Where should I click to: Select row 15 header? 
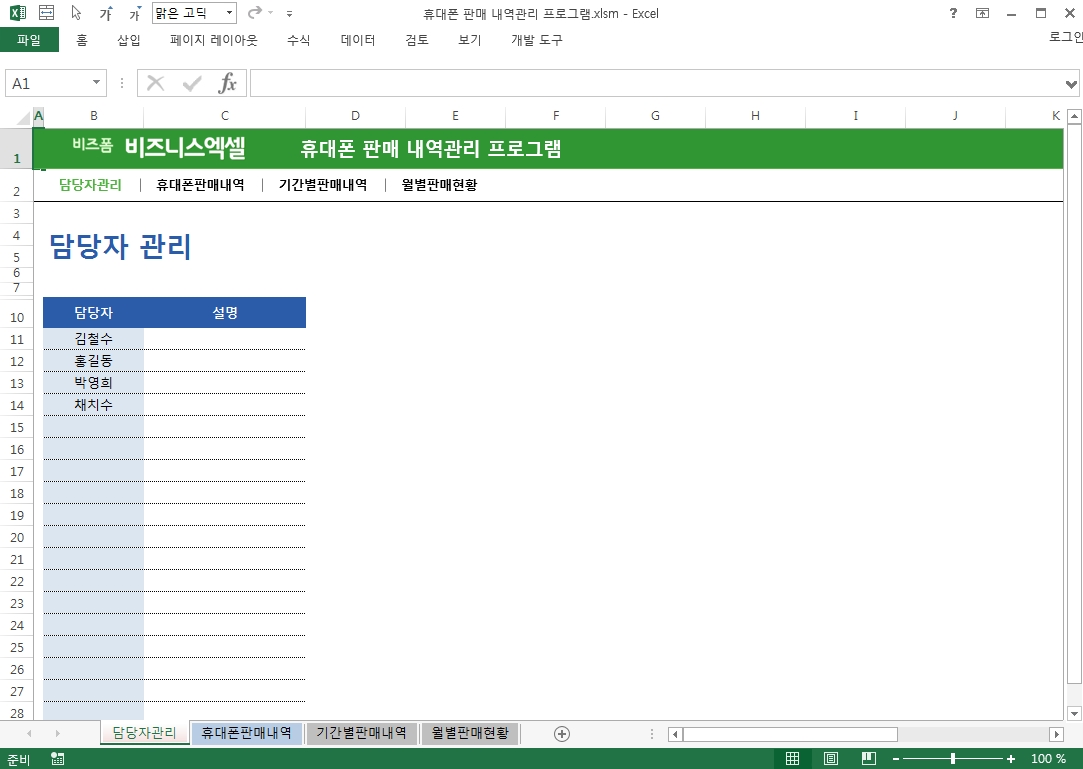[x=17, y=427]
